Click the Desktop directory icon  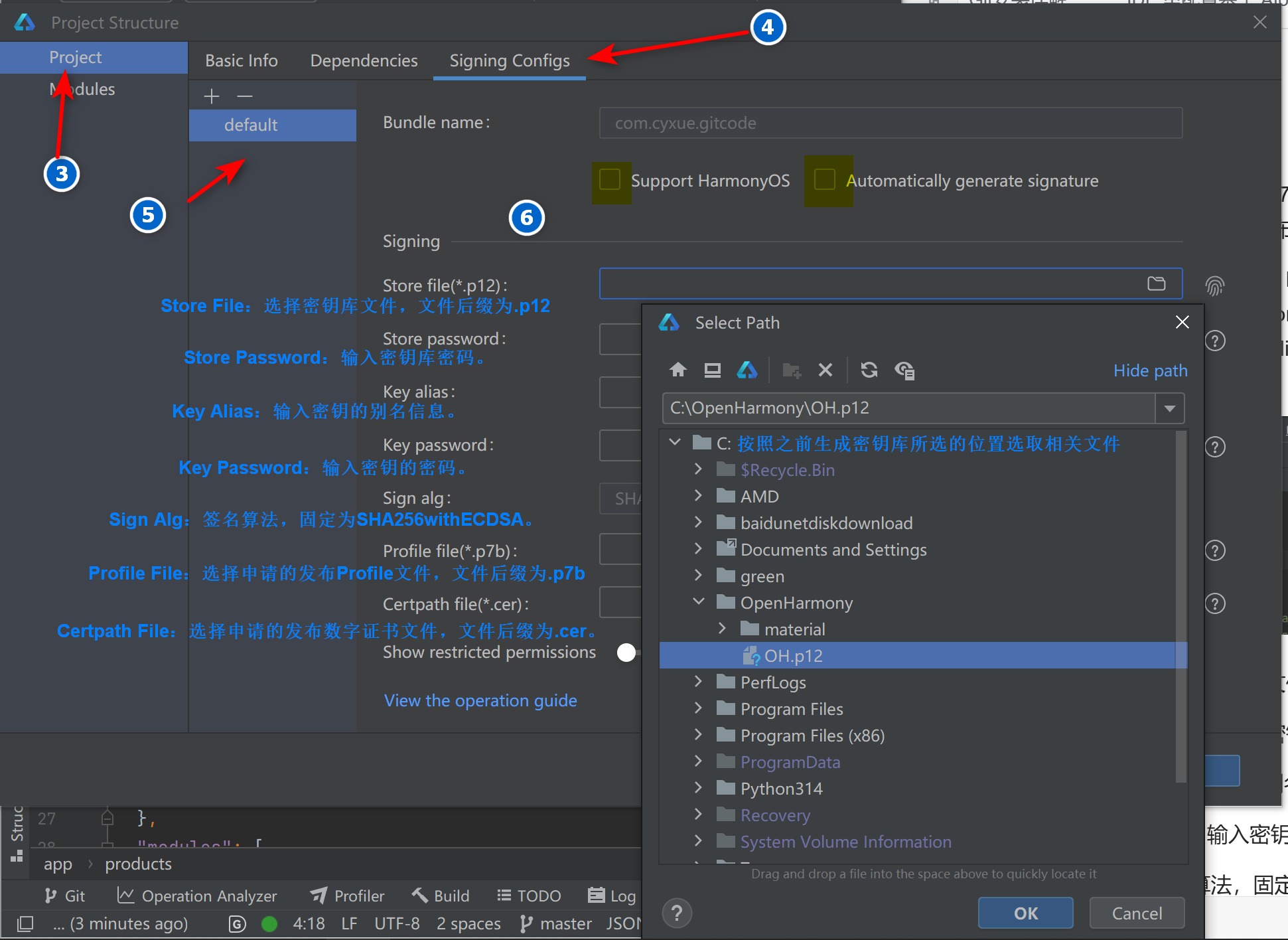pos(712,370)
